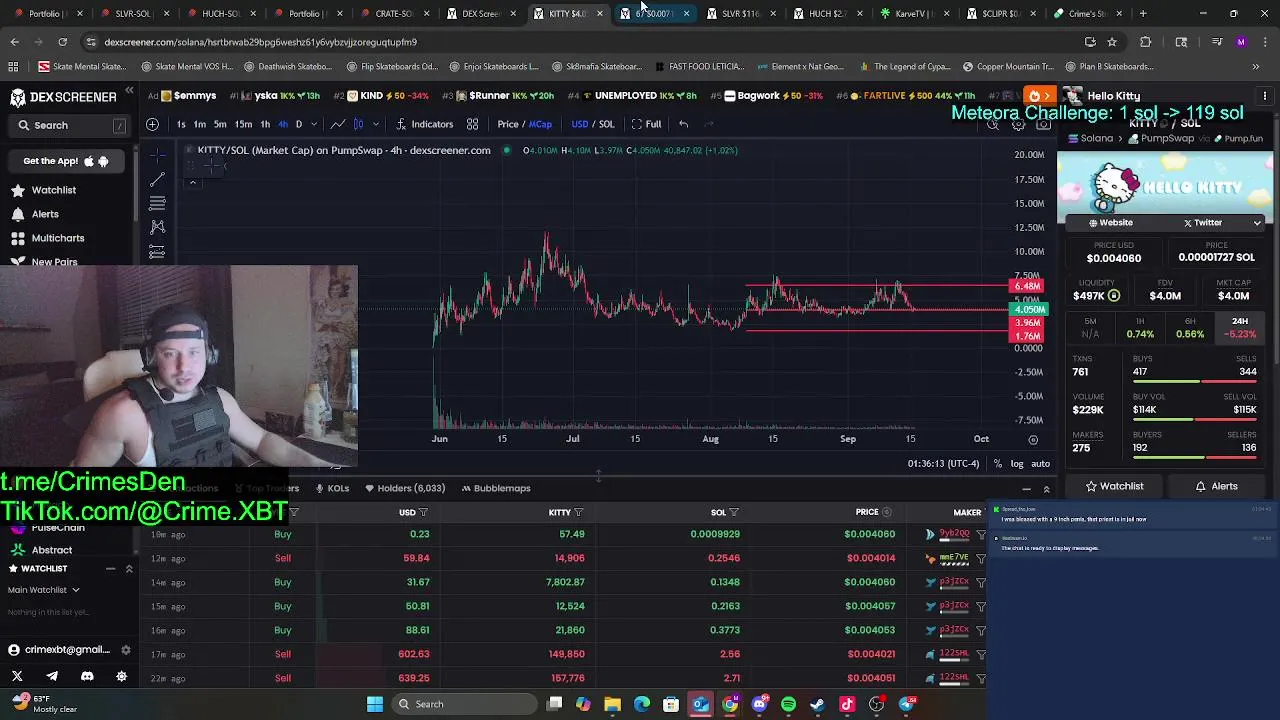Switch chart to Price mode
The height and width of the screenshot is (720, 1280).
508,124
